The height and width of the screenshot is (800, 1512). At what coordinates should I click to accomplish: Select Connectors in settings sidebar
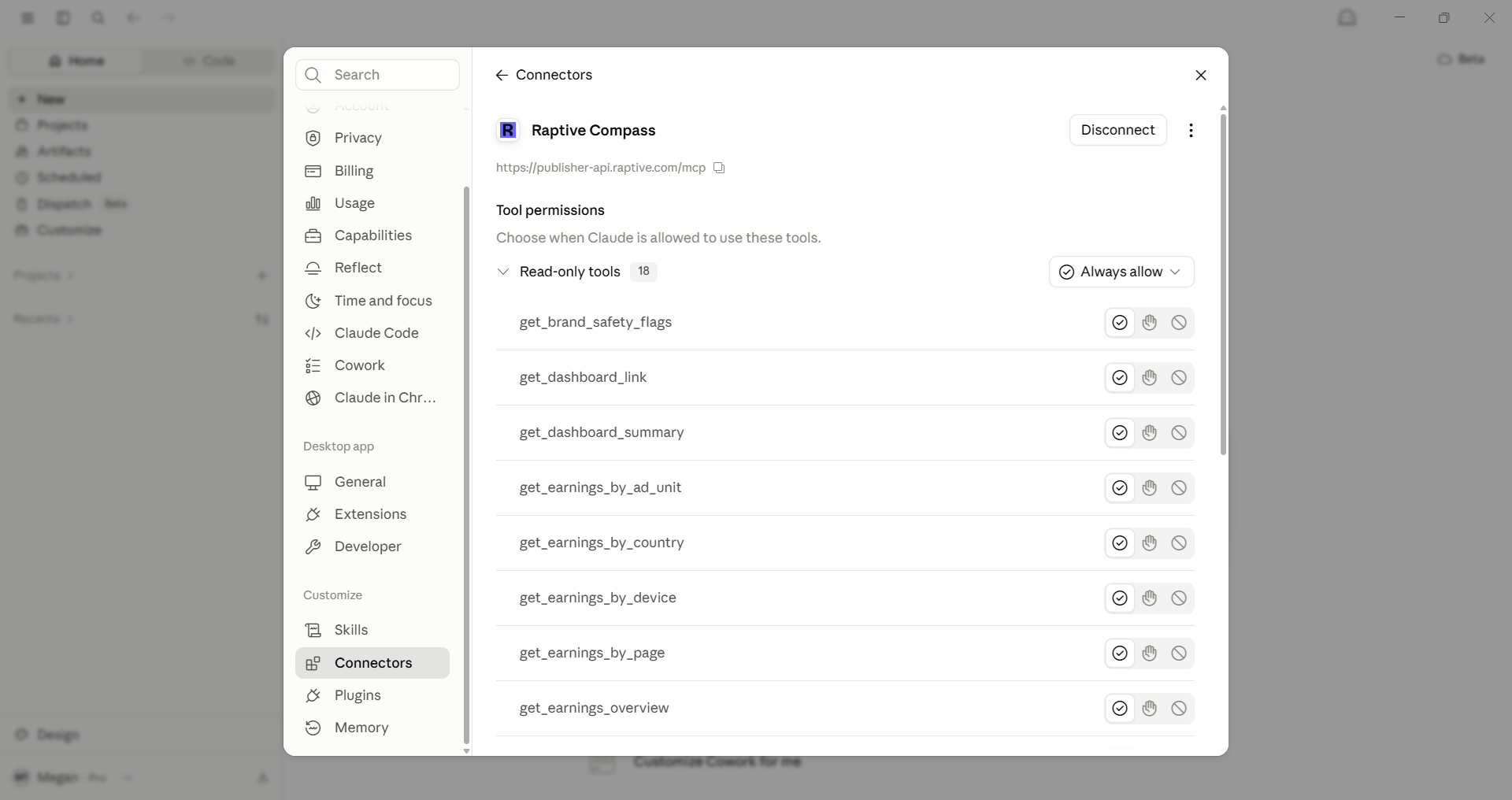(372, 663)
